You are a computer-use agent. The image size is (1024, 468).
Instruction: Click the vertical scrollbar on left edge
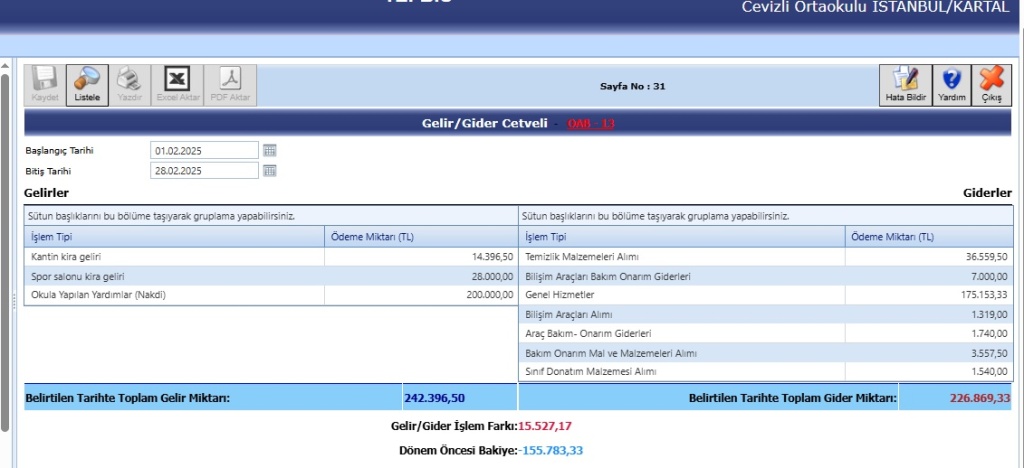[5, 250]
